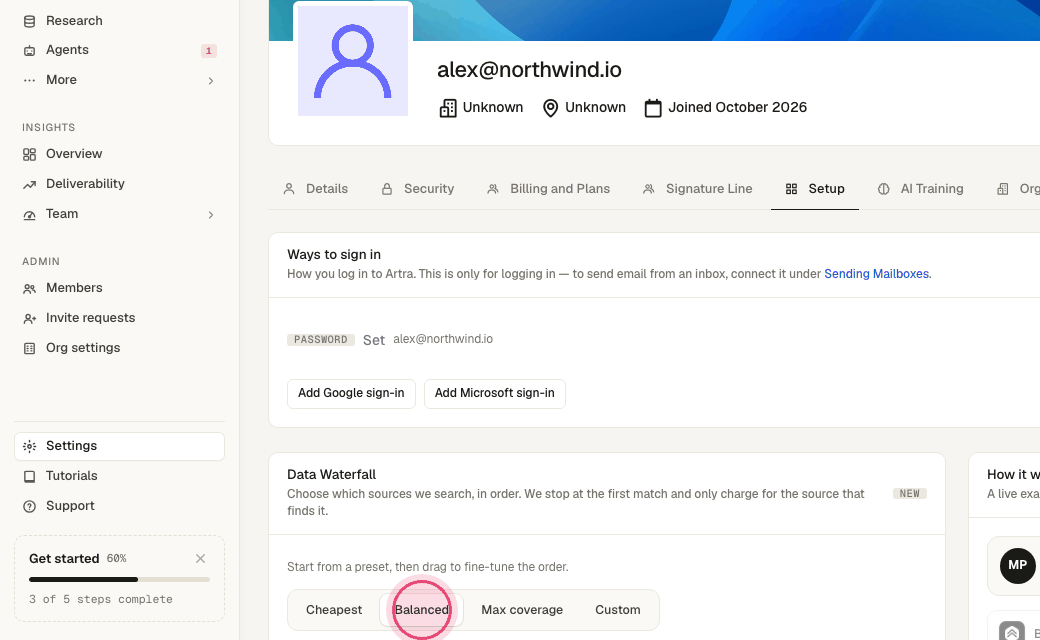The width and height of the screenshot is (1040, 640).
Task: Click the More ellipsis icon
Action: tap(29, 80)
